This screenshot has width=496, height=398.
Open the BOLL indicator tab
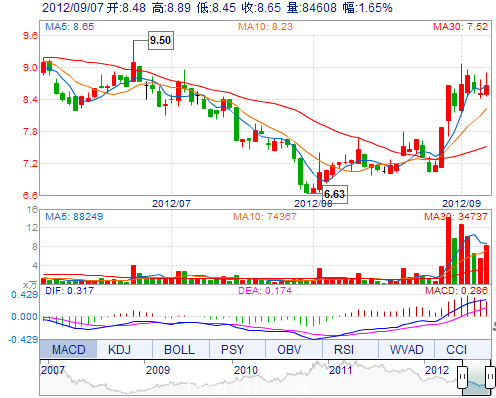pos(181,349)
